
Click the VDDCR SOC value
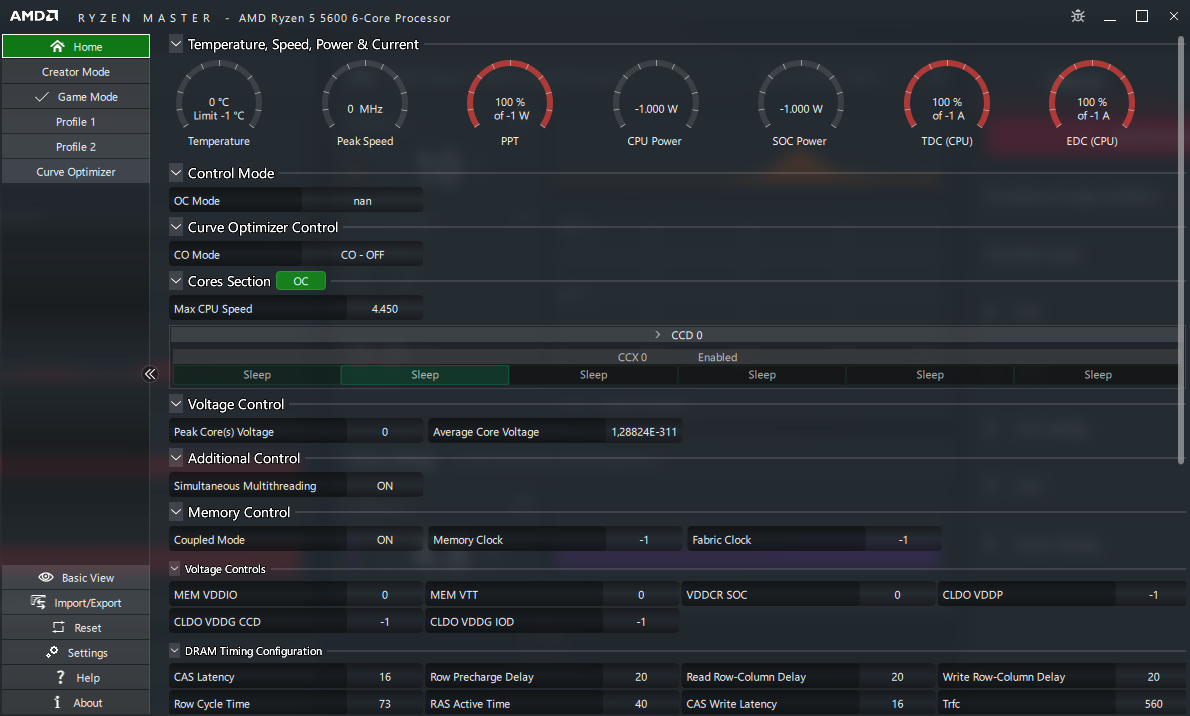(x=897, y=595)
